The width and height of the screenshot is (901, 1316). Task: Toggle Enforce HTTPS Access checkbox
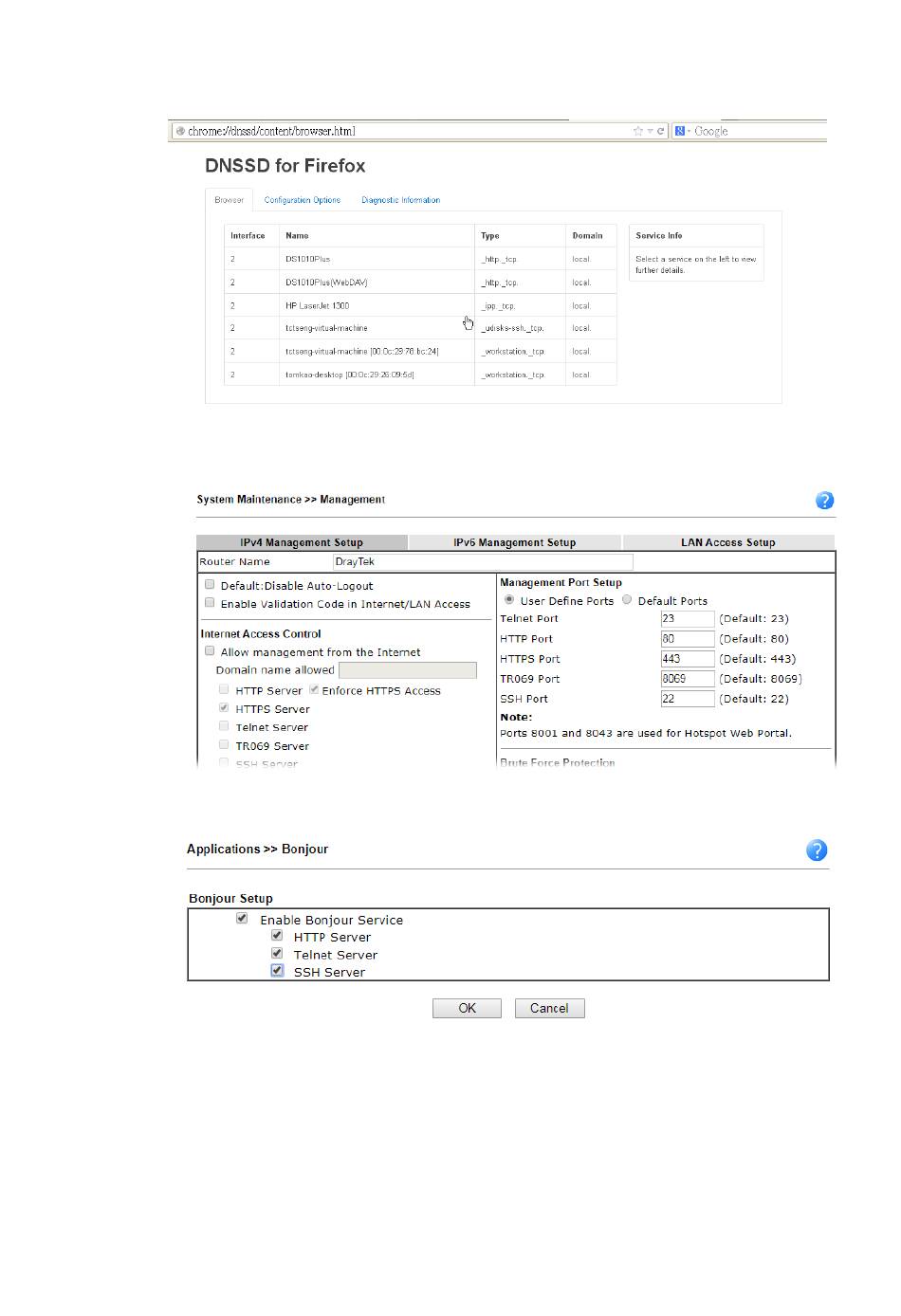[x=314, y=689]
